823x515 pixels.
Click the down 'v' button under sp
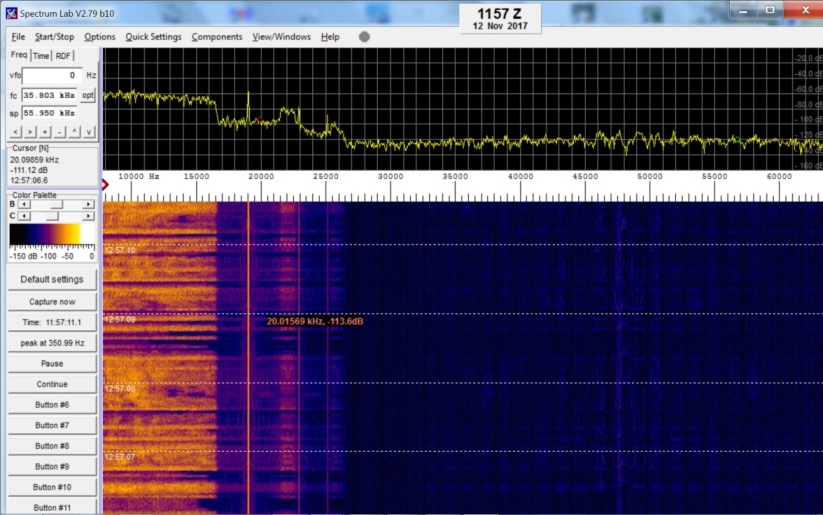(89, 132)
